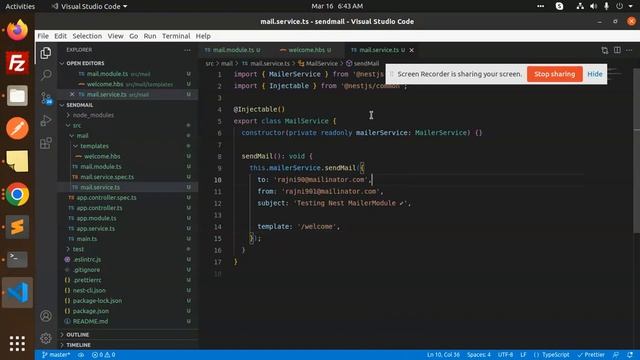The width and height of the screenshot is (640, 360).
Task: Close mail.service.ts in Open Editors list
Action: pyautogui.click(x=72, y=94)
